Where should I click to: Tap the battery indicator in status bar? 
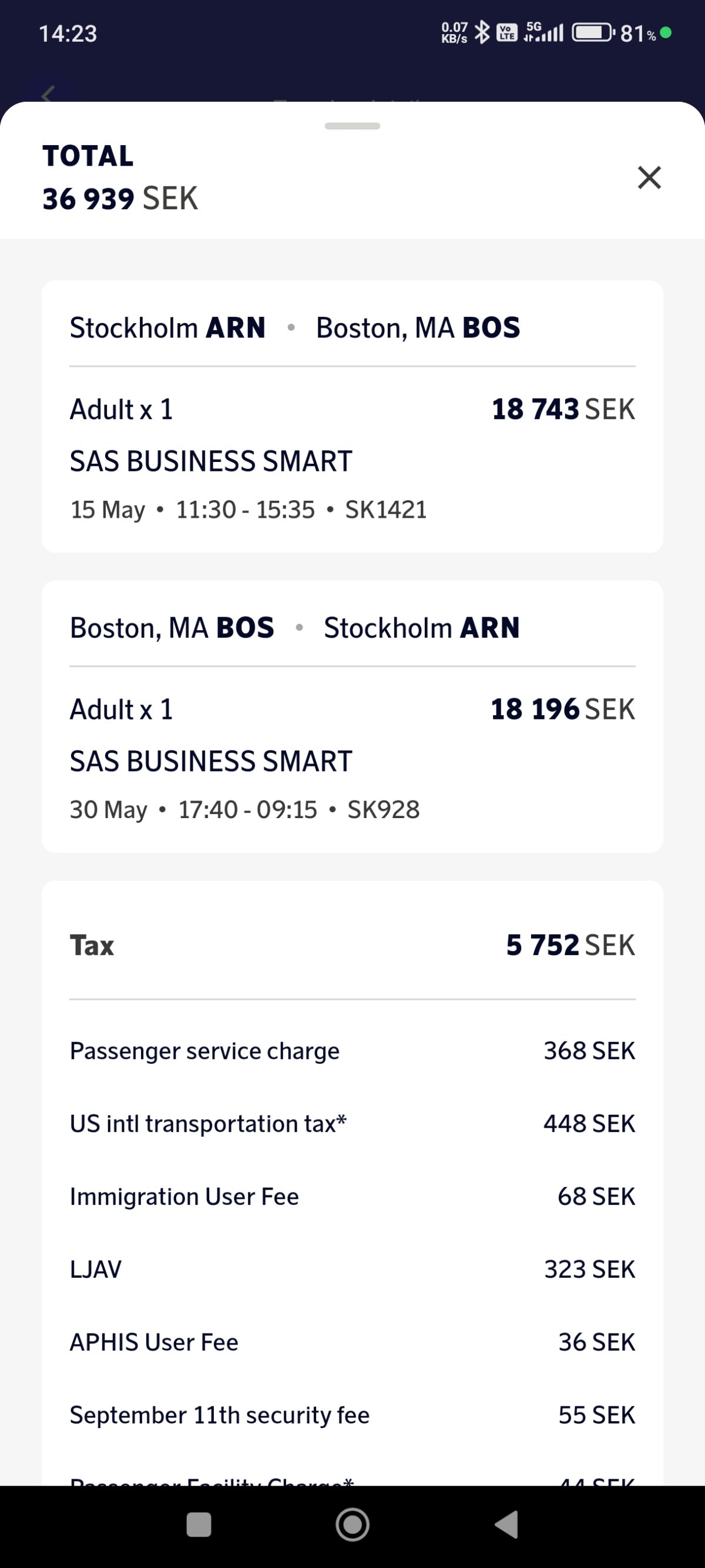coord(593,32)
